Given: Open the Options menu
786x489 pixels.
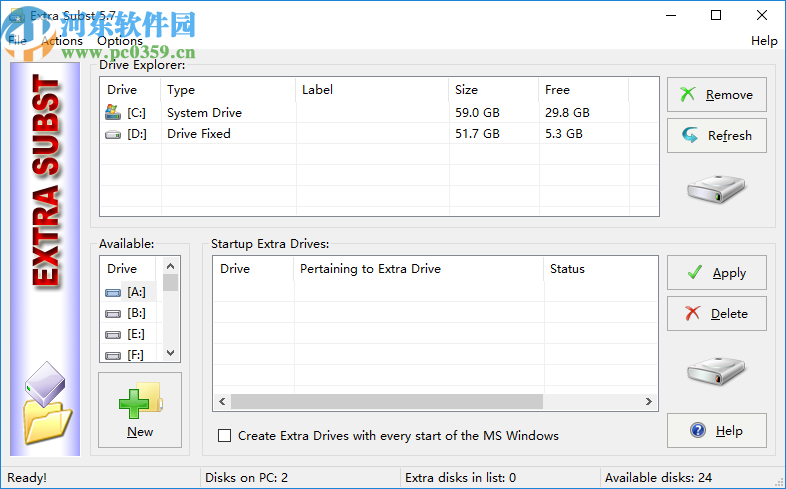Looking at the screenshot, I should pyautogui.click(x=120, y=41).
